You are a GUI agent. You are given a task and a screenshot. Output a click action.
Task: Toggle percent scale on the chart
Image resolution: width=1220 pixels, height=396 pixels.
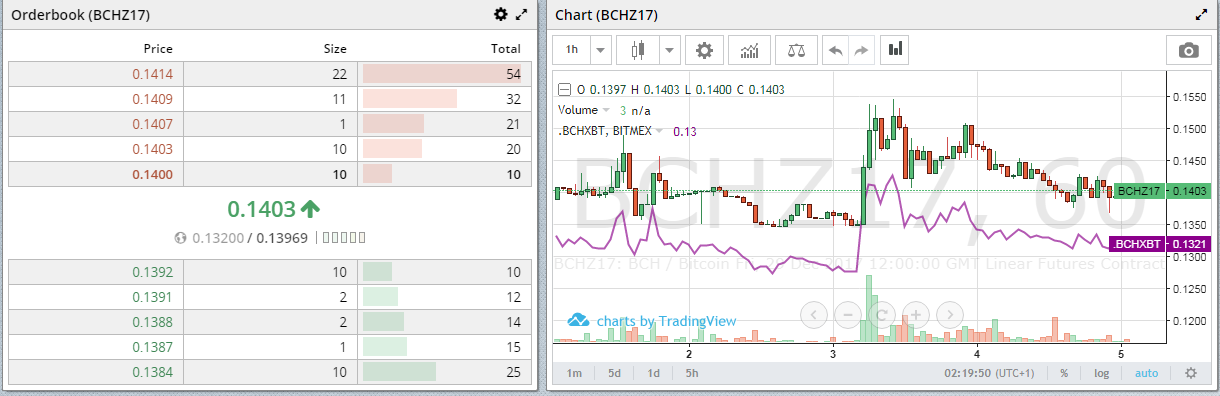(1065, 373)
